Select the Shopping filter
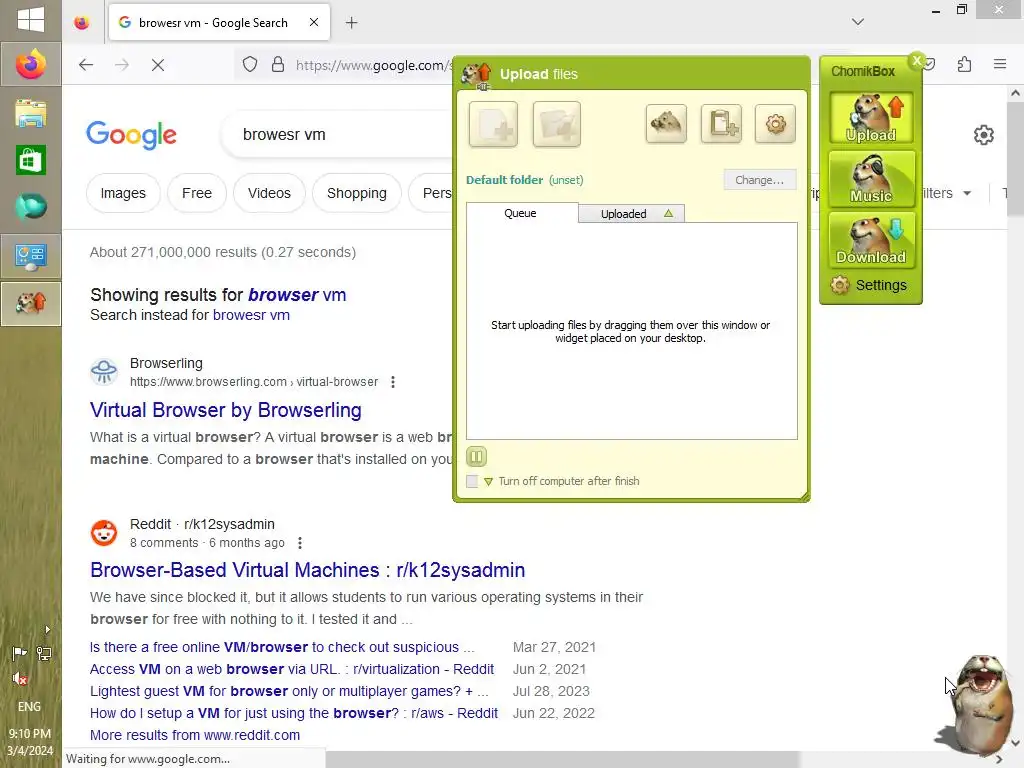Screen dimensions: 1024x768 [x=357, y=193]
